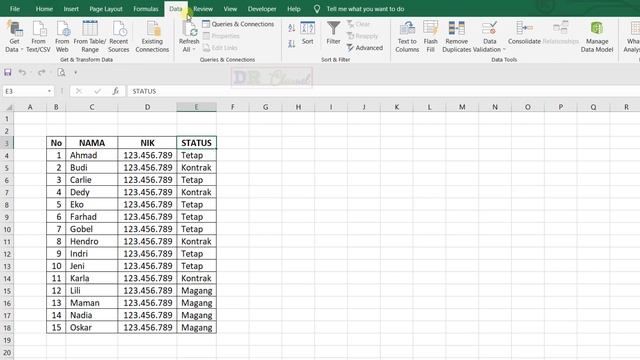Image resolution: width=640 pixels, height=360 pixels.
Task: Open the Help tab
Action: point(293,9)
